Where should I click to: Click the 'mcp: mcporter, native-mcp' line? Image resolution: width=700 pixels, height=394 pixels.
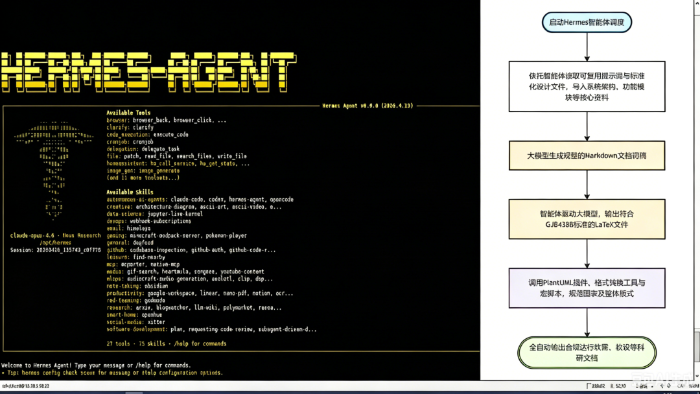143,264
